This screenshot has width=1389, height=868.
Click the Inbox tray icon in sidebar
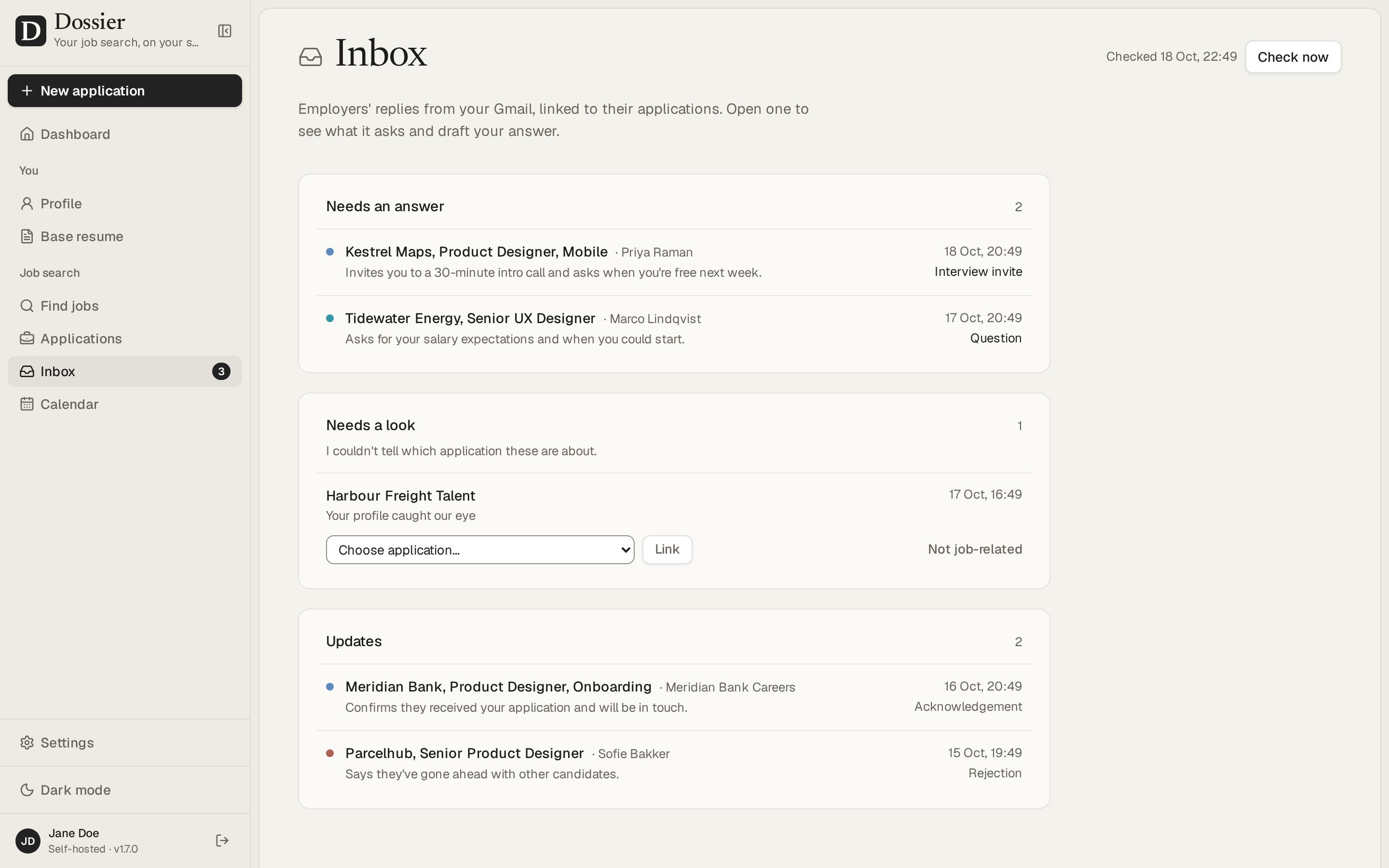[27, 371]
